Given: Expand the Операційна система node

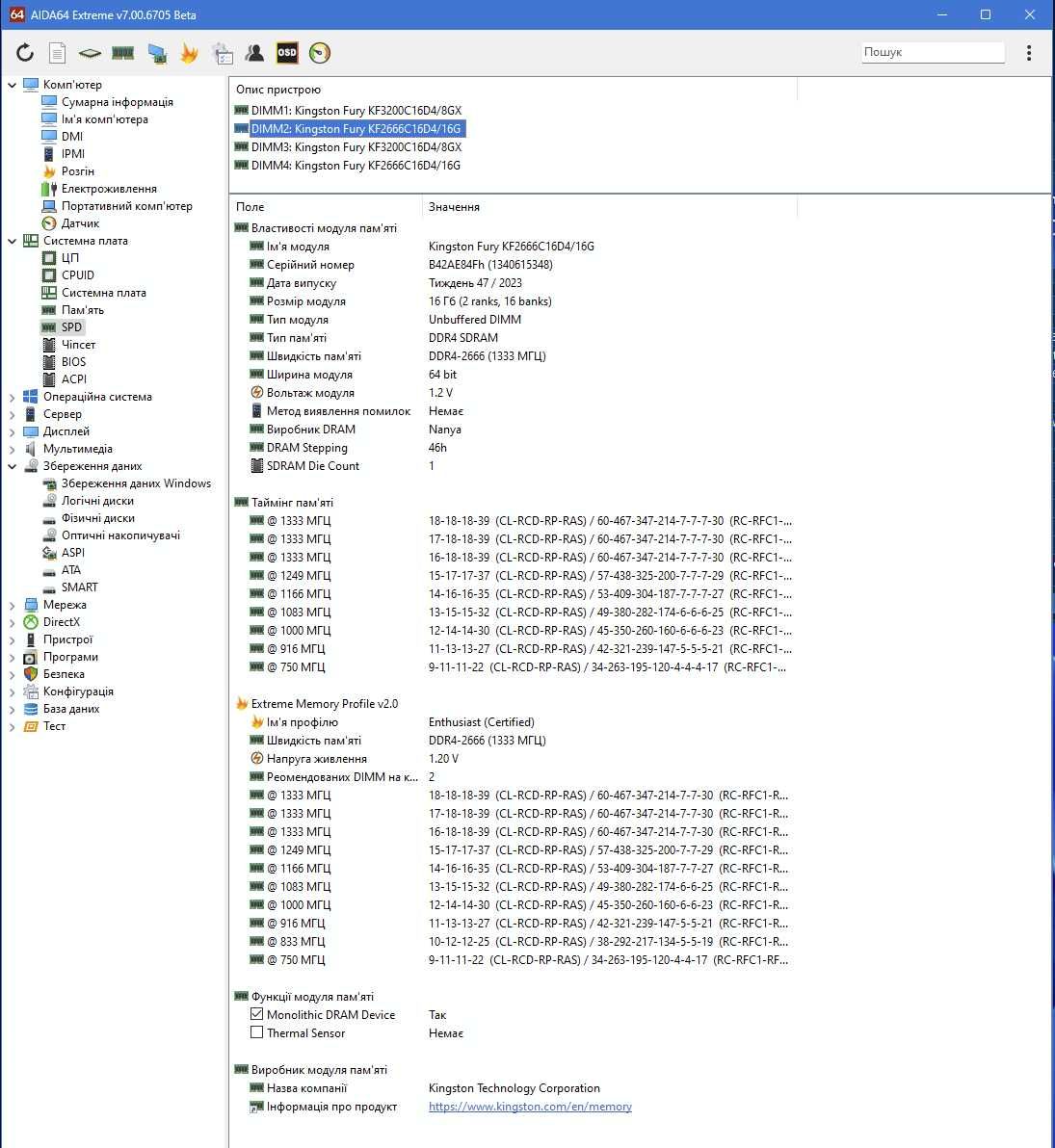Looking at the screenshot, I should (12, 397).
